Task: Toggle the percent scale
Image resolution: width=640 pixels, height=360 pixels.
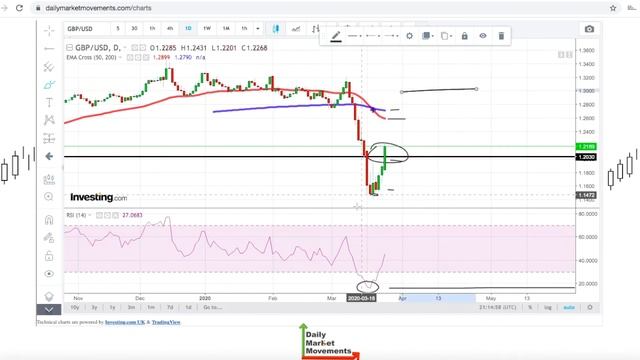Action: tap(530, 307)
